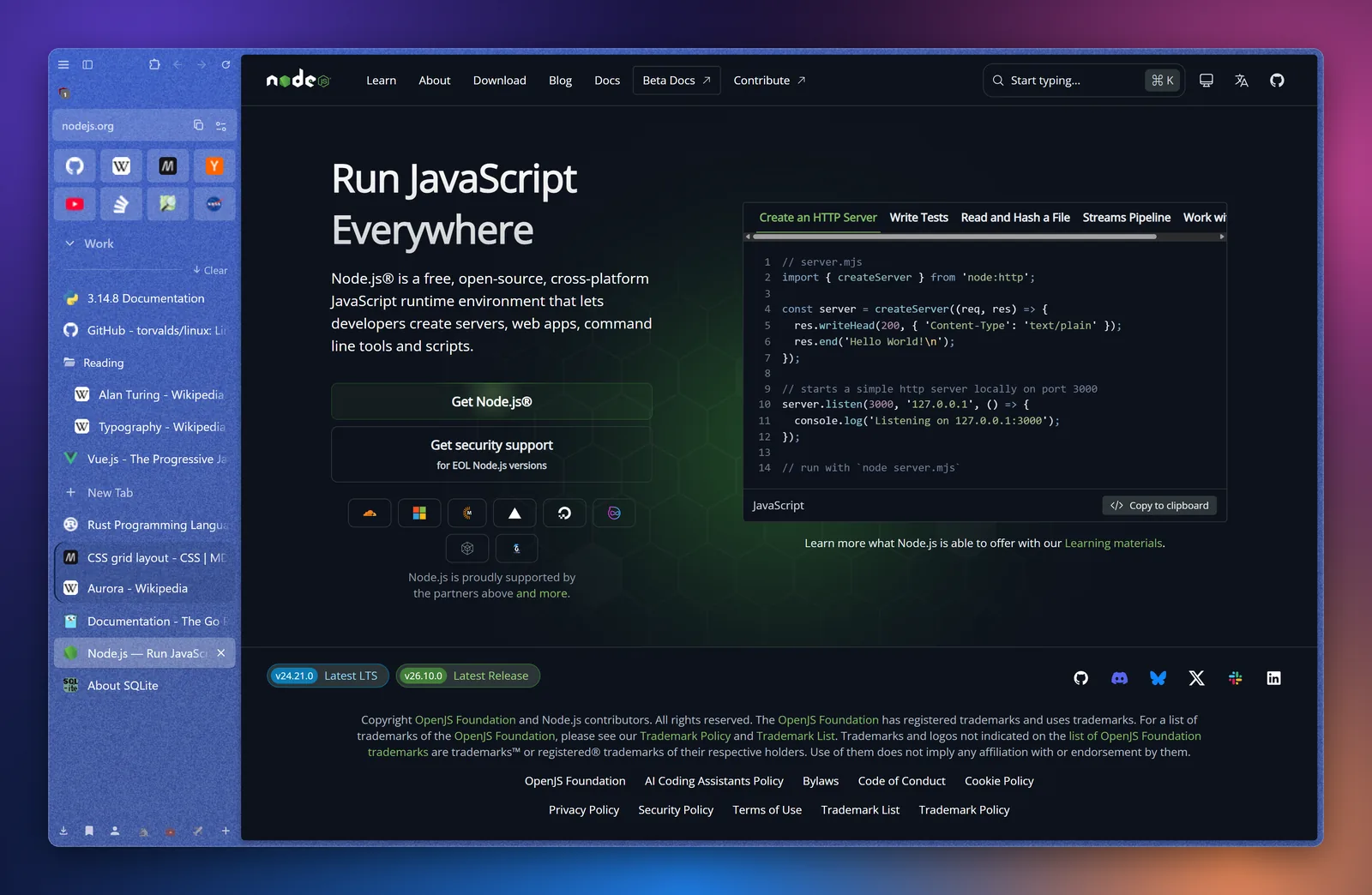Viewport: 1372px width, 895px height.
Task: Open Node.js Discord footer icon
Action: point(1120,678)
